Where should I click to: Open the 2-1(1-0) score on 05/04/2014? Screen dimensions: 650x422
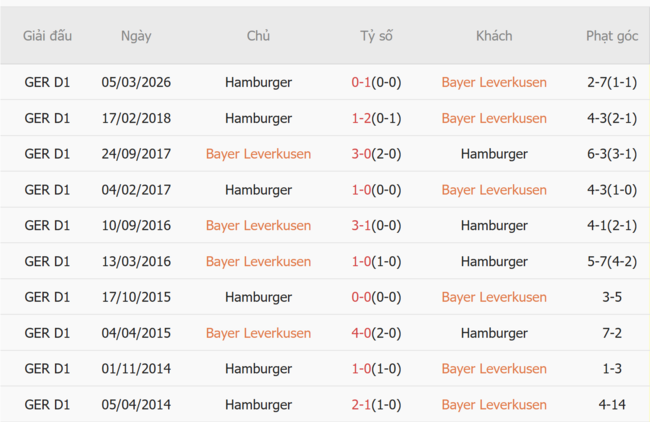[x=376, y=405]
